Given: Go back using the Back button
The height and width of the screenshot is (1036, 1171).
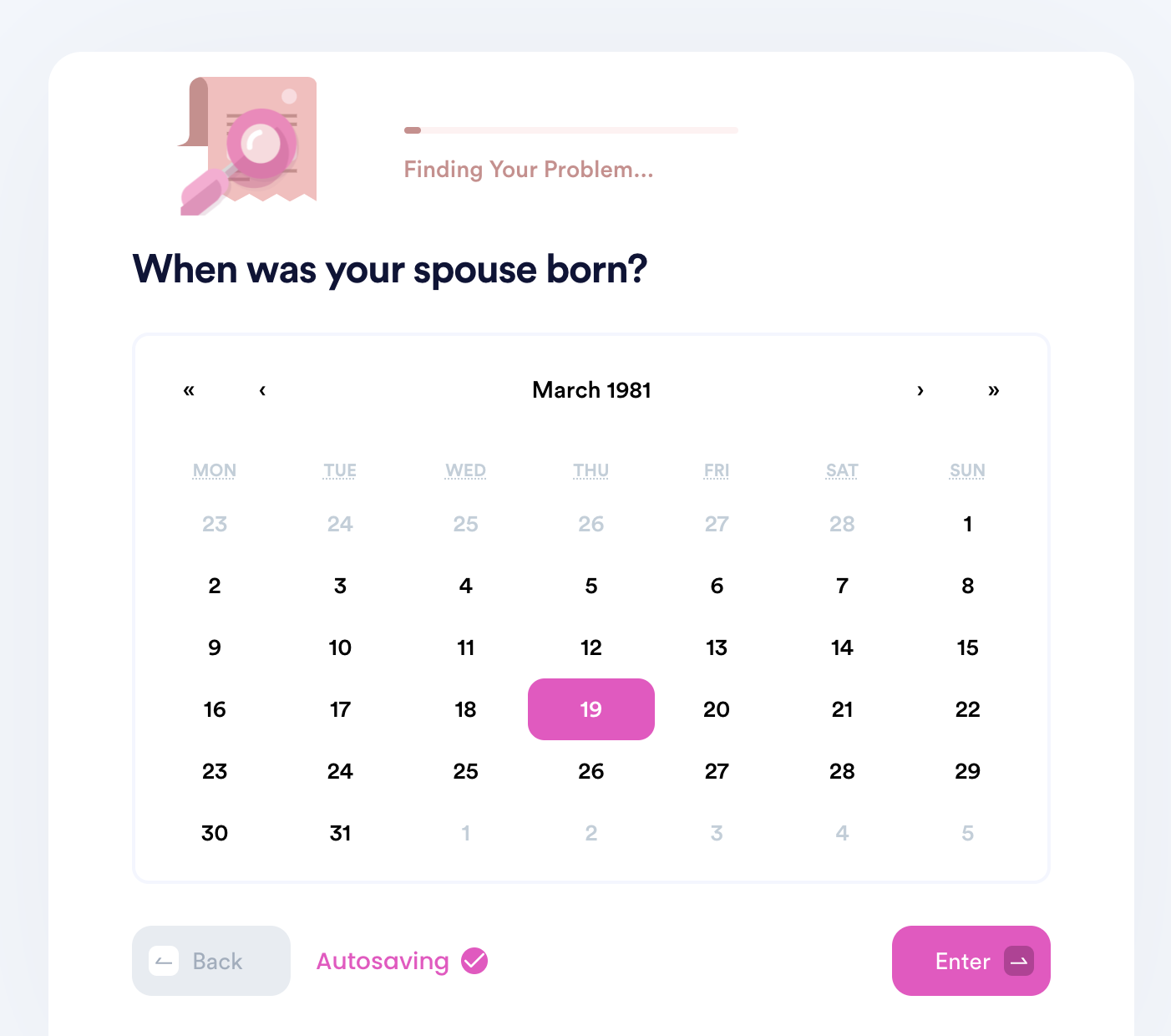Looking at the screenshot, I should [211, 961].
